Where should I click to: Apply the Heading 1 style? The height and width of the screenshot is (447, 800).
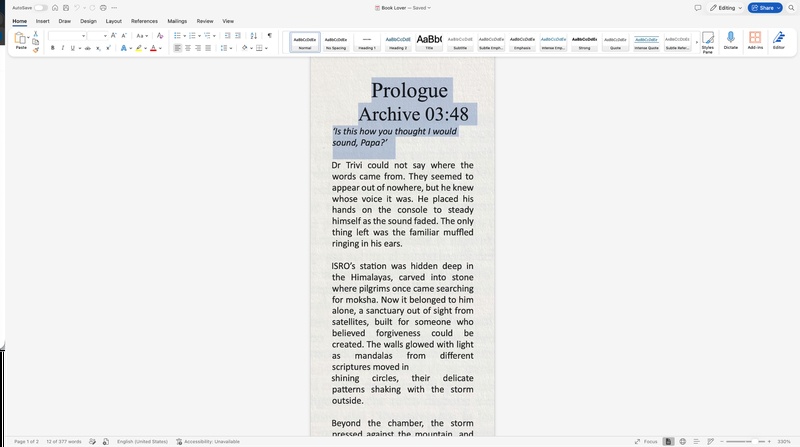point(367,42)
